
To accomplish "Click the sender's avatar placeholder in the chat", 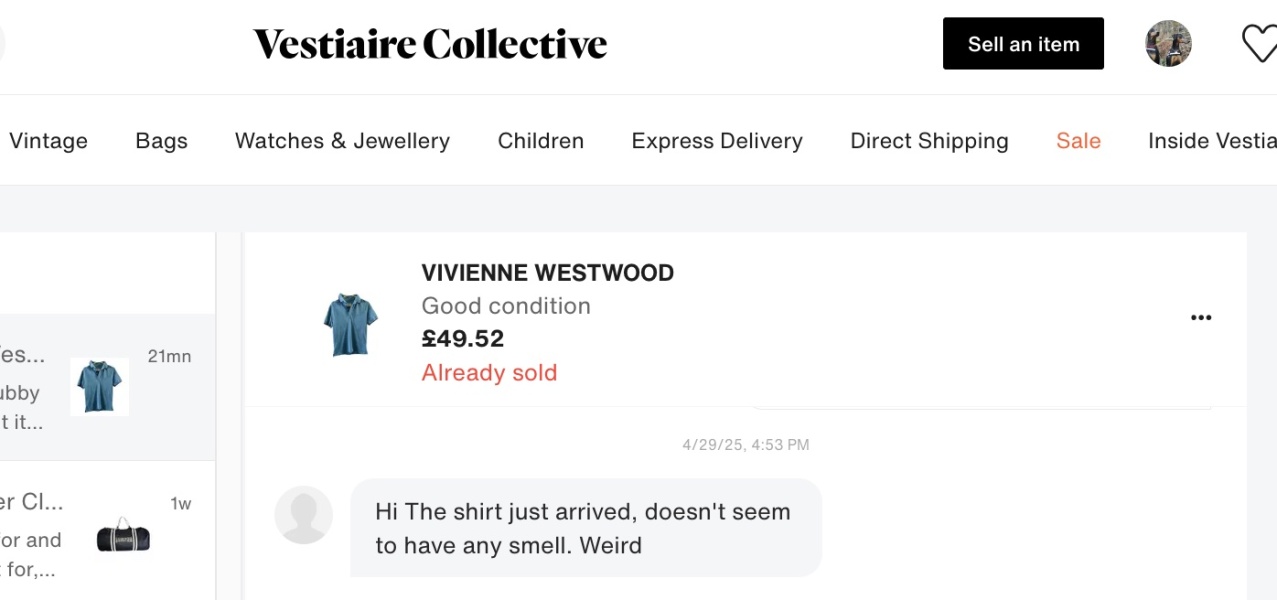I will (x=303, y=514).
